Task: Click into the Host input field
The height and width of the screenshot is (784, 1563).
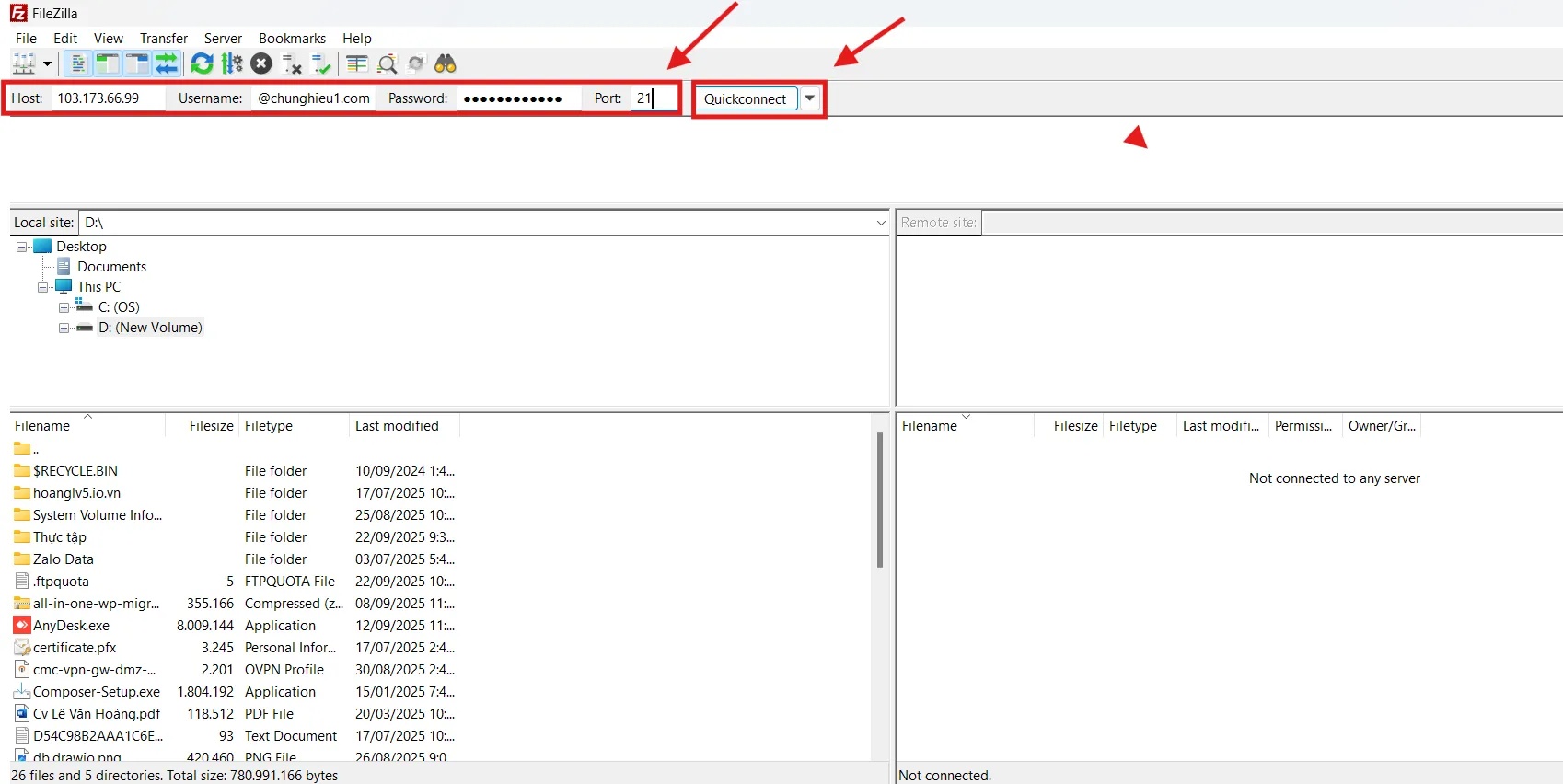Action: [x=106, y=98]
